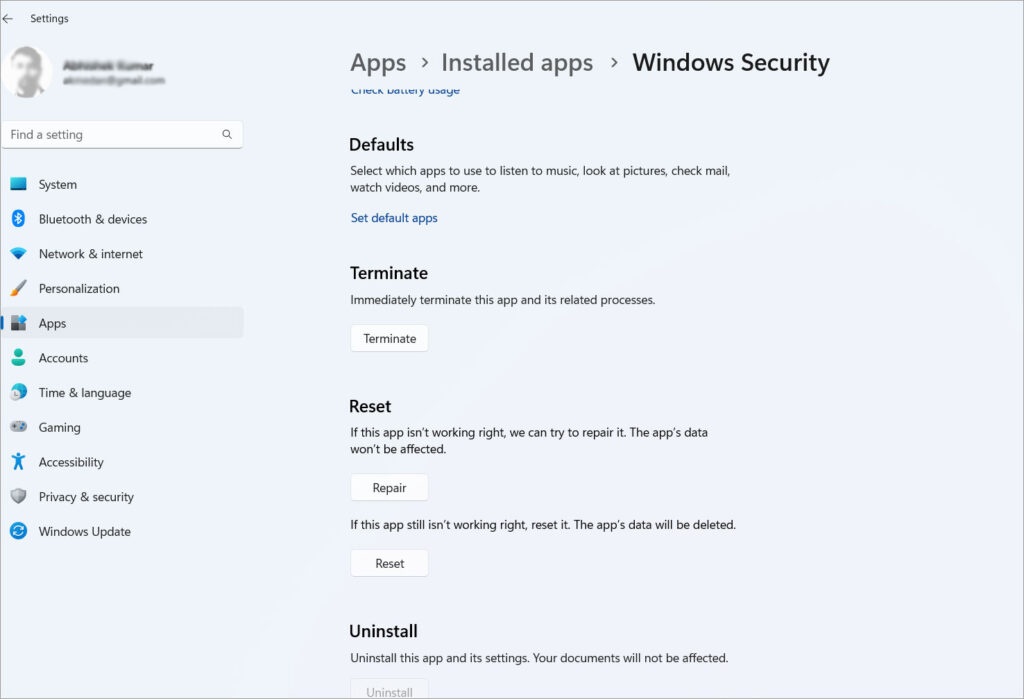This screenshot has width=1024, height=699.
Task: Click the Defaults section heading
Action: pyautogui.click(x=381, y=144)
